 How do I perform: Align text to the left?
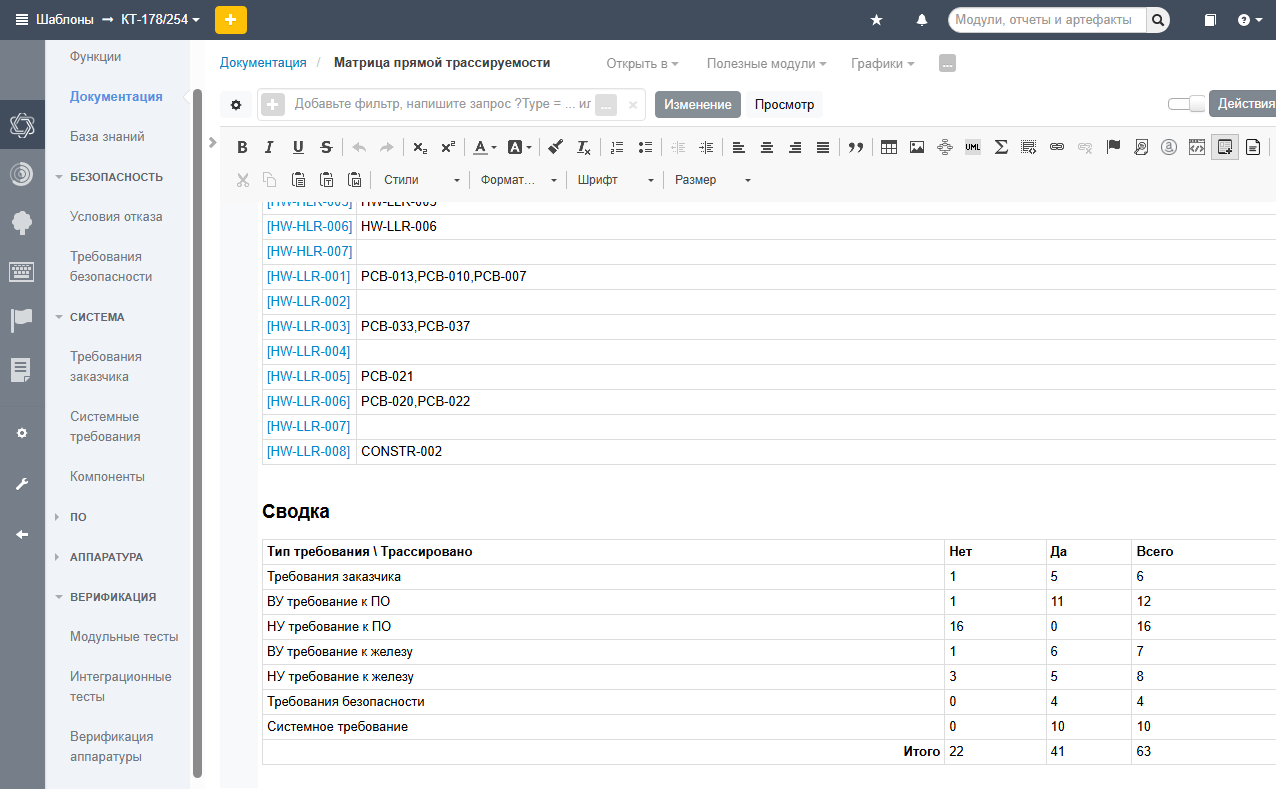click(x=739, y=147)
